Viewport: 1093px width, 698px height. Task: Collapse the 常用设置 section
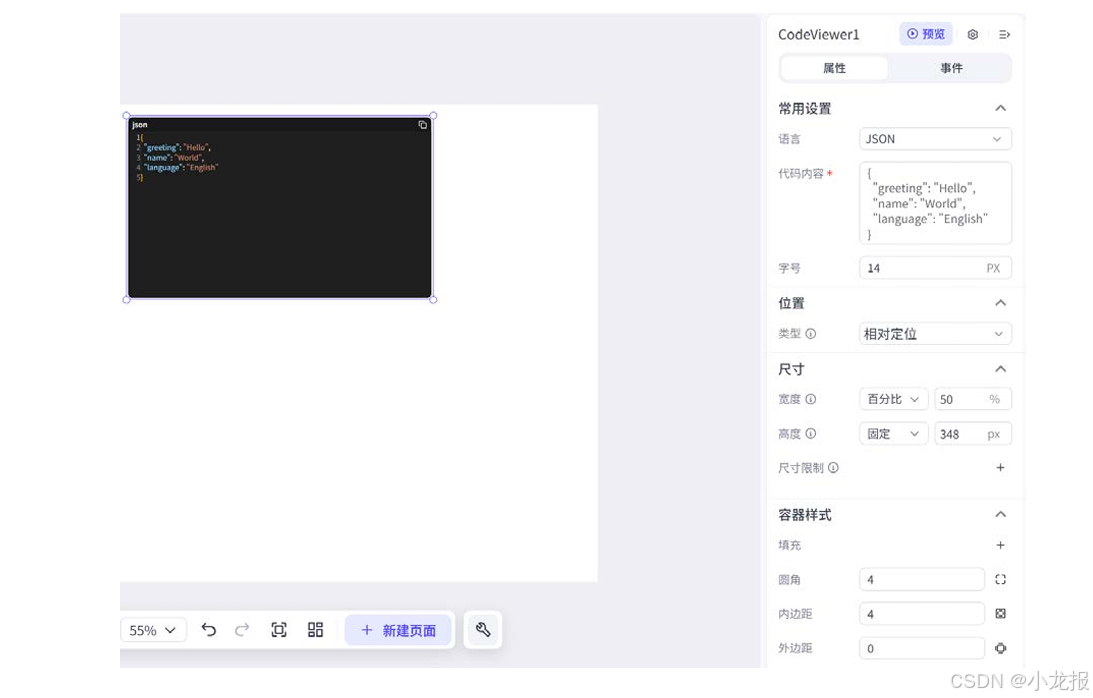1000,108
